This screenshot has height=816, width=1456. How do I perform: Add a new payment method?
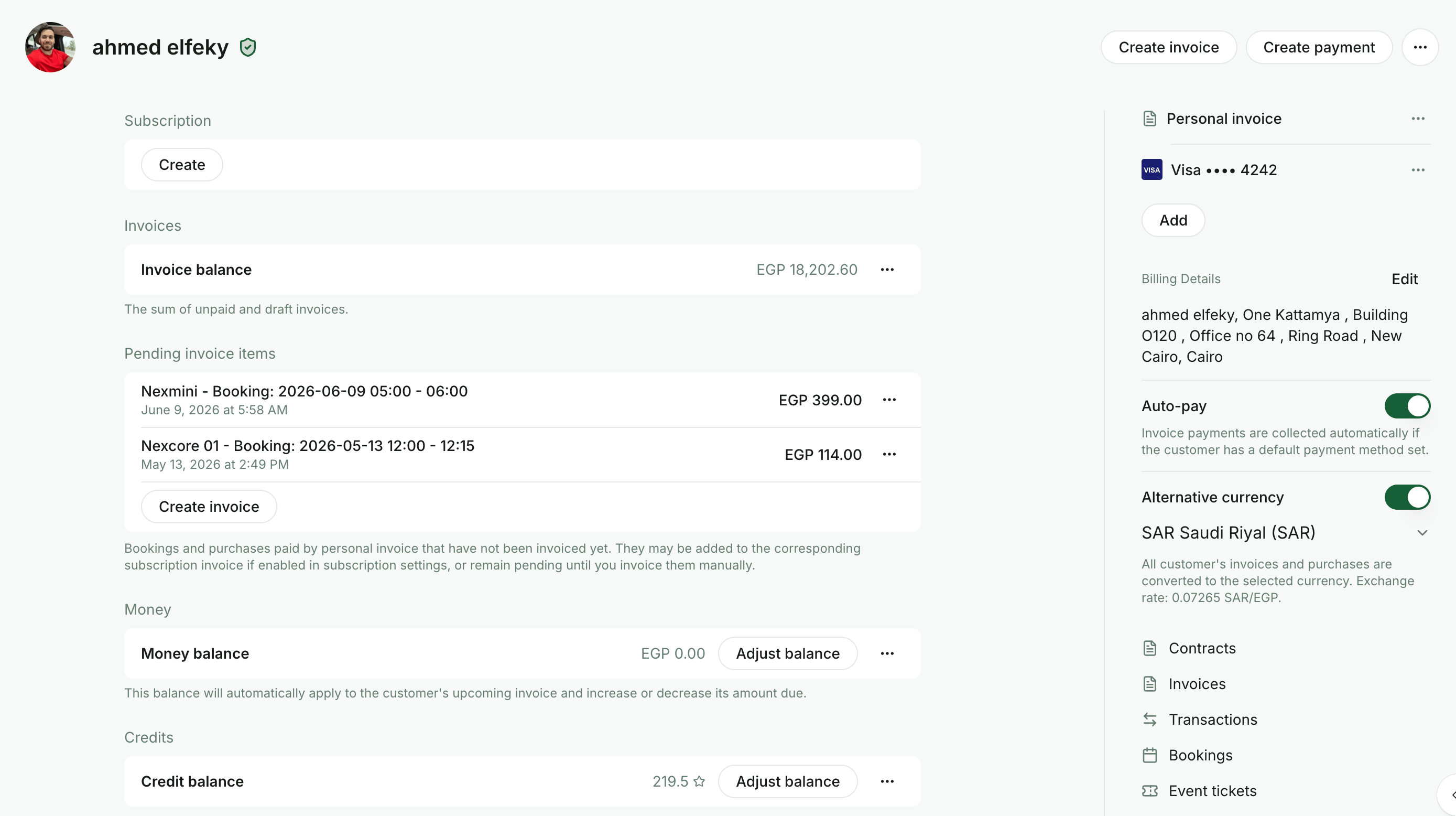pyautogui.click(x=1173, y=221)
